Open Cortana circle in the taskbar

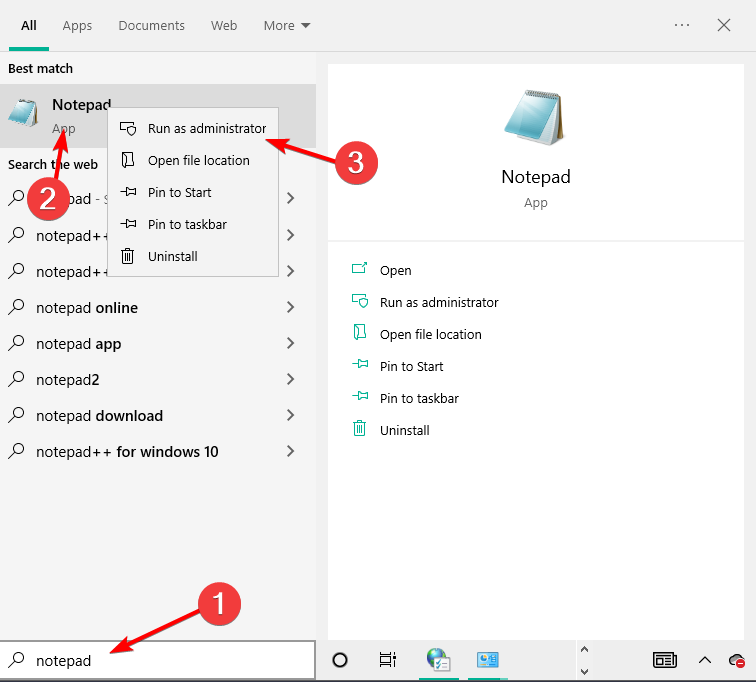340,660
